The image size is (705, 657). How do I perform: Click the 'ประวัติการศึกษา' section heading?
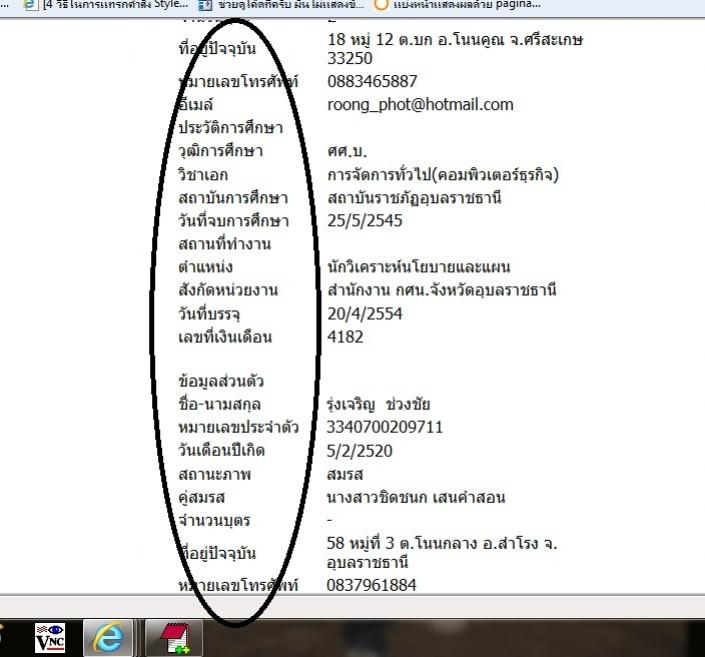(230, 128)
